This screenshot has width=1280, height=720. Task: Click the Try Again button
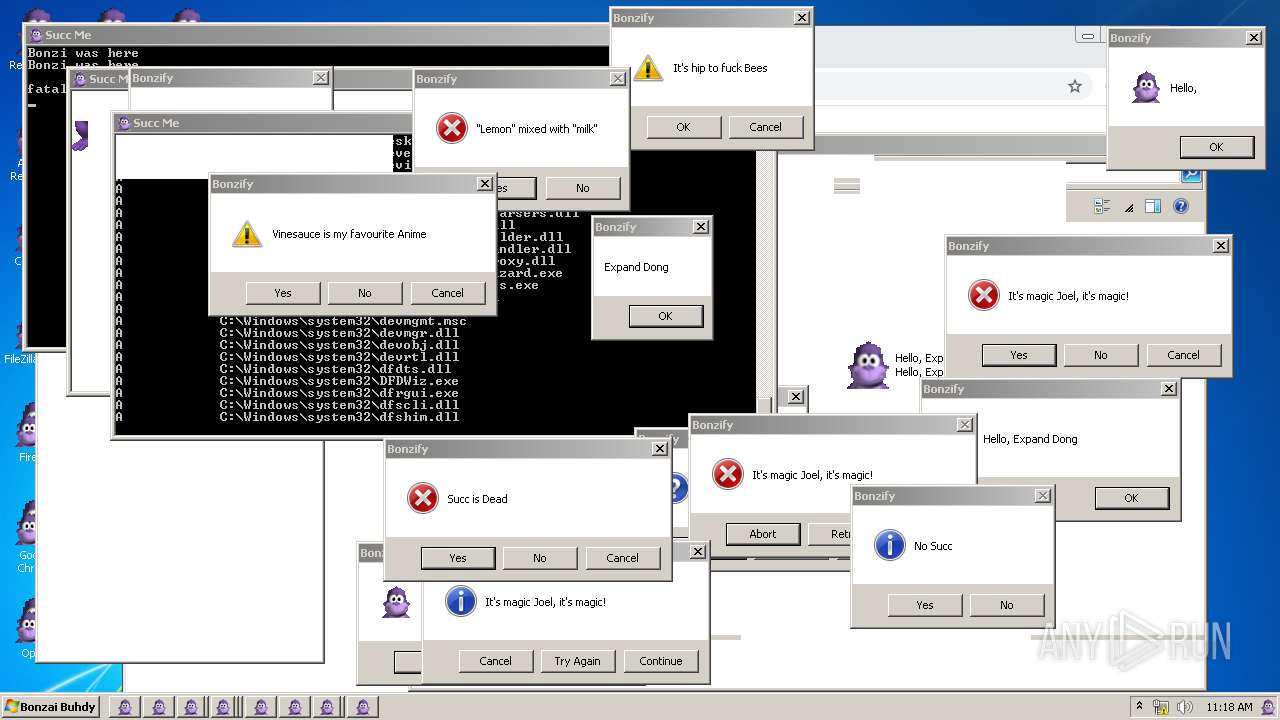pos(578,661)
